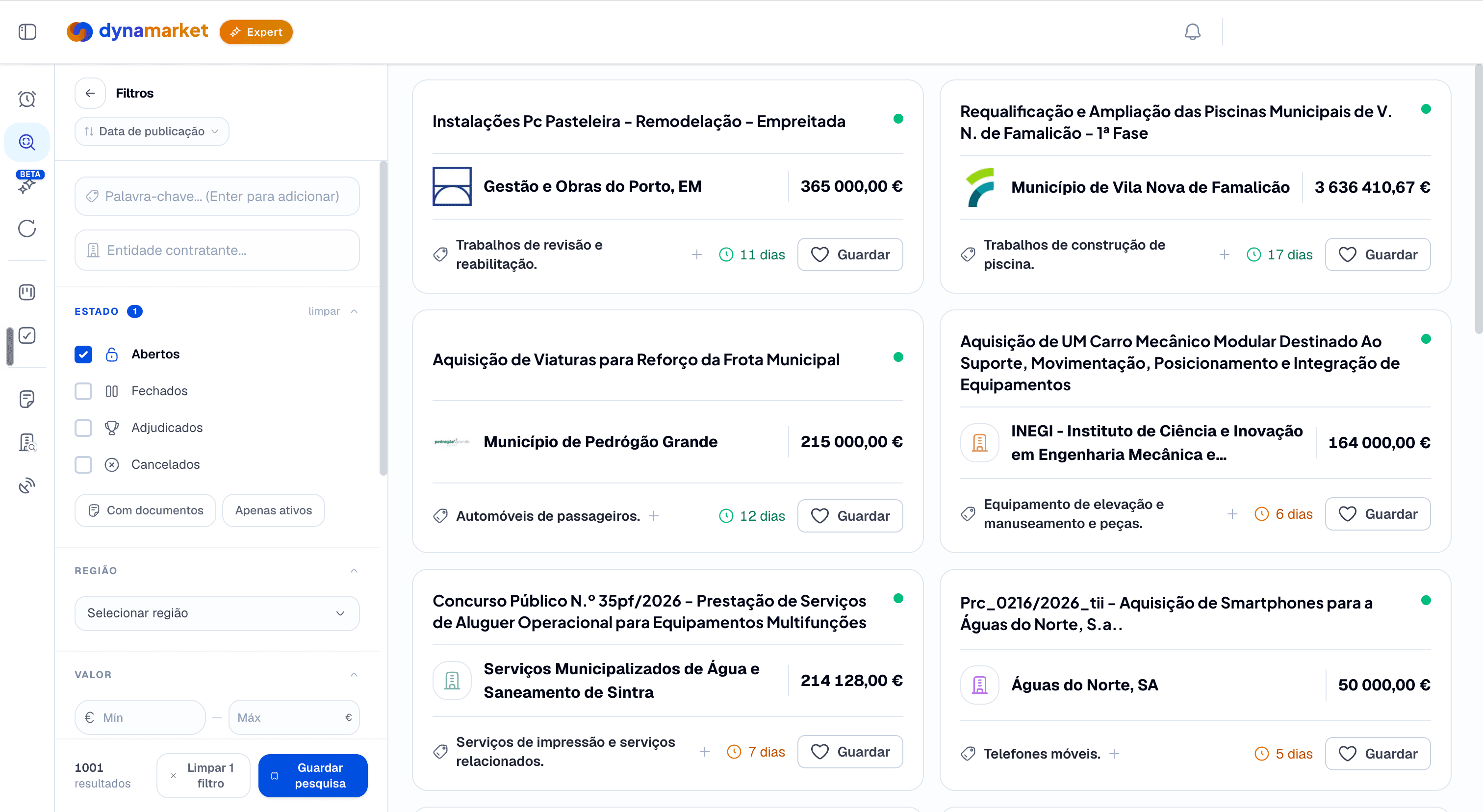
Task: Open the satellite radar sidebar icon
Action: pos(27,486)
